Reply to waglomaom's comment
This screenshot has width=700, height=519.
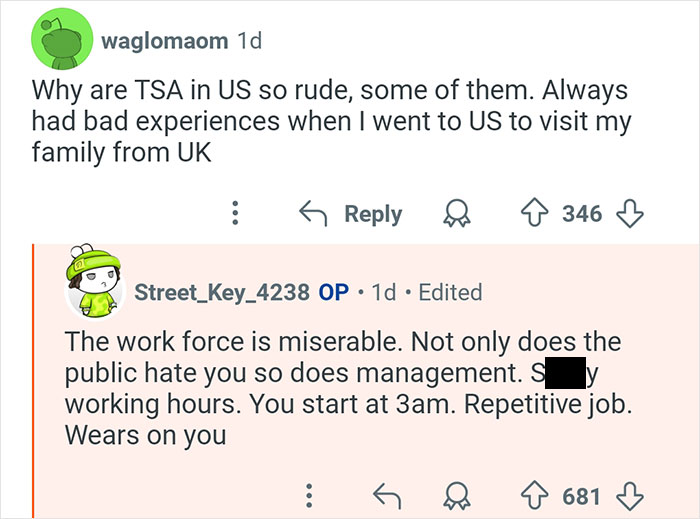352,213
